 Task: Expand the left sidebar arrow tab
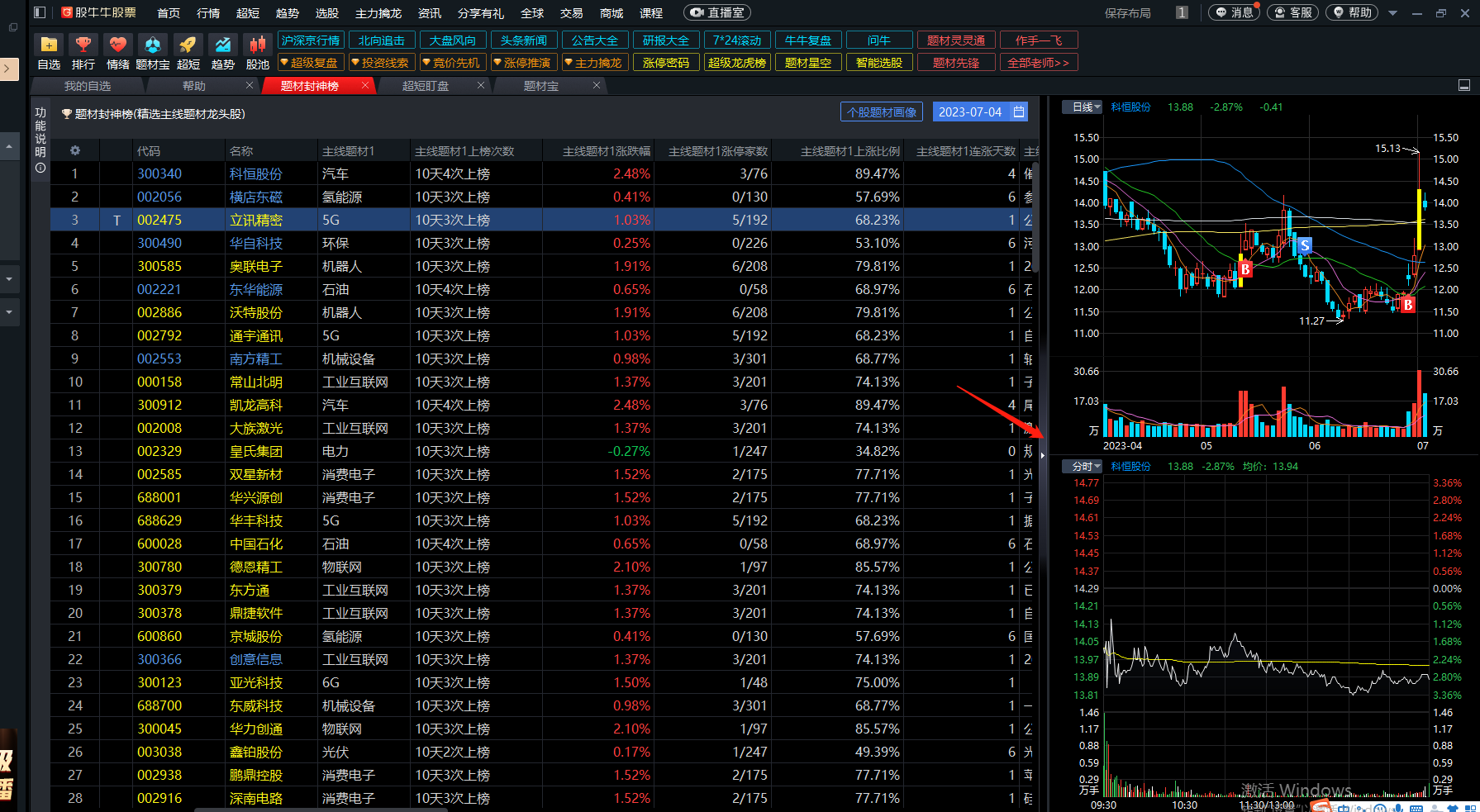pos(8,69)
